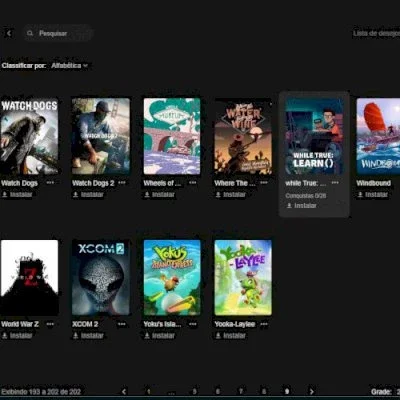The width and height of the screenshot is (400, 400).
Task: Select current page 9
Action: [x=287, y=391]
